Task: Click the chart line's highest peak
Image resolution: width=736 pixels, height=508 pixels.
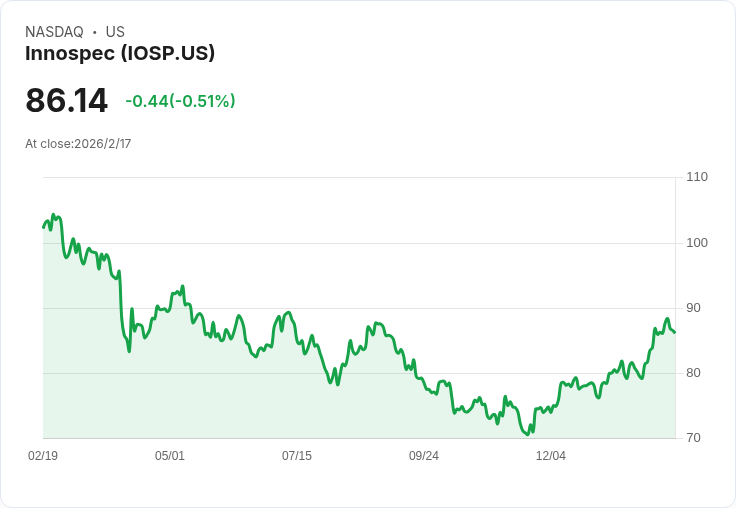Action: click(x=53, y=215)
